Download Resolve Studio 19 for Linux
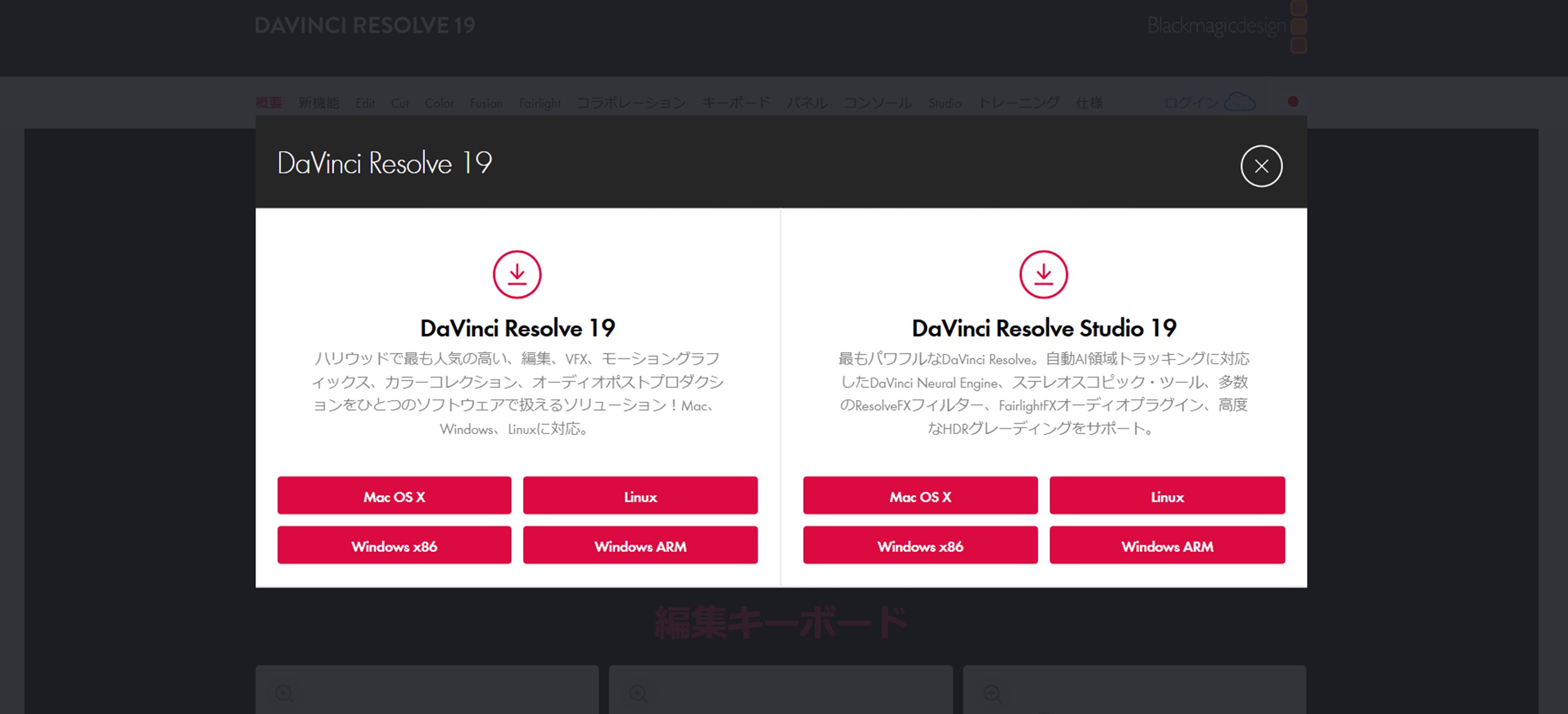This screenshot has height=714, width=1568. [x=1167, y=496]
